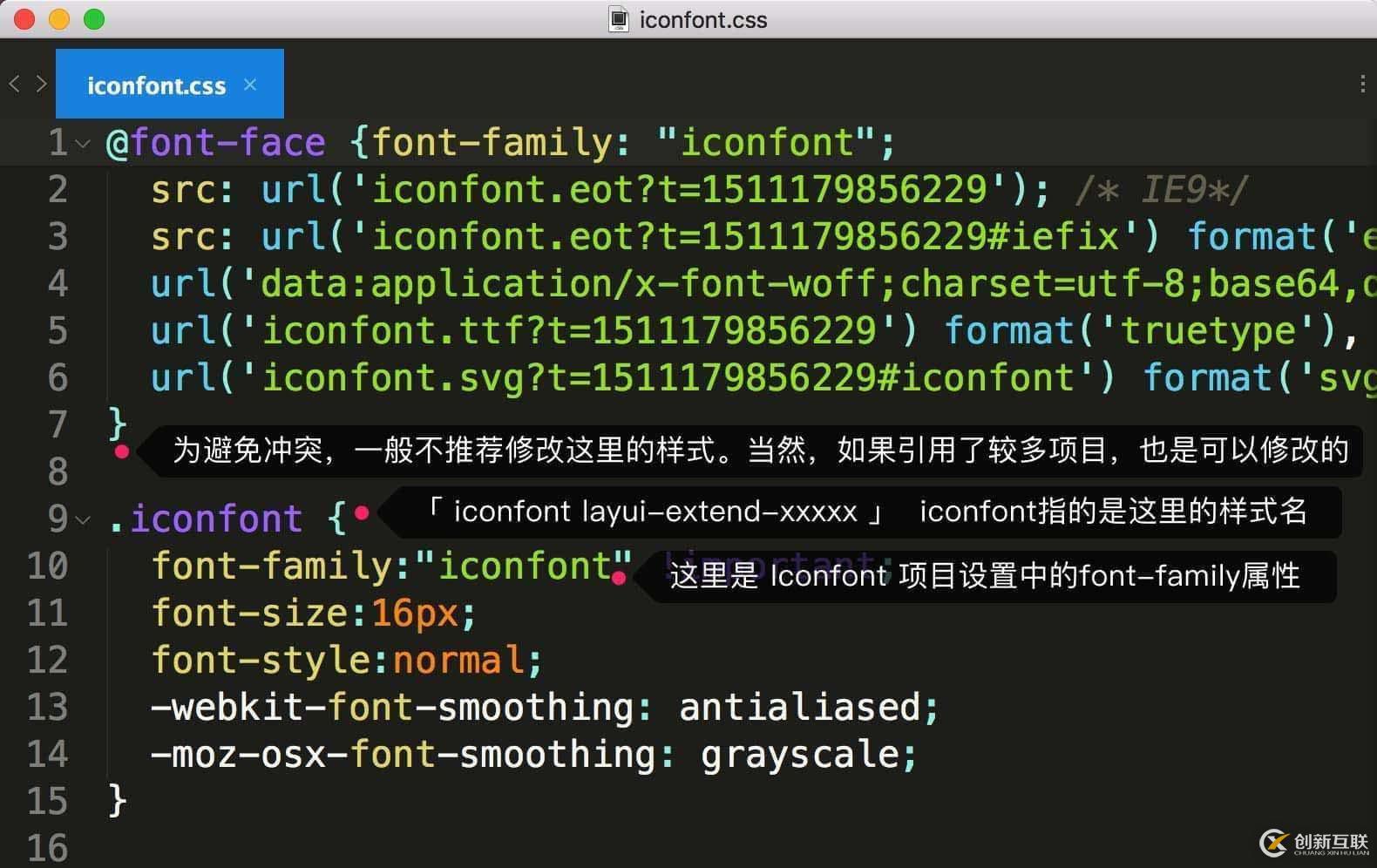Click the data:application/x-font-woff url text
Image resolution: width=1377 pixels, height=868 pixels.
click(799, 283)
